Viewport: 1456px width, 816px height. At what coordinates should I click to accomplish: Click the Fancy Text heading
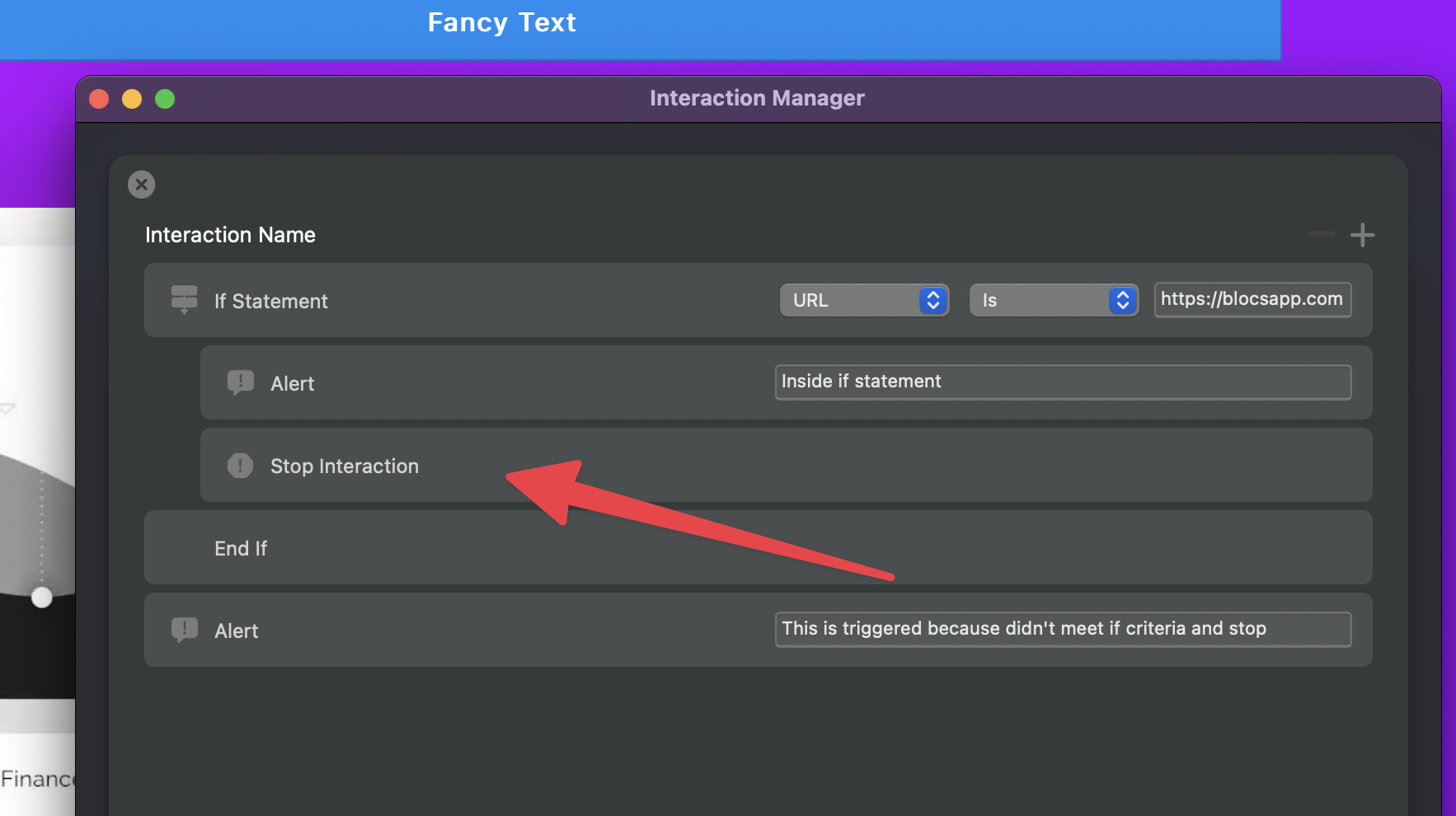click(501, 22)
